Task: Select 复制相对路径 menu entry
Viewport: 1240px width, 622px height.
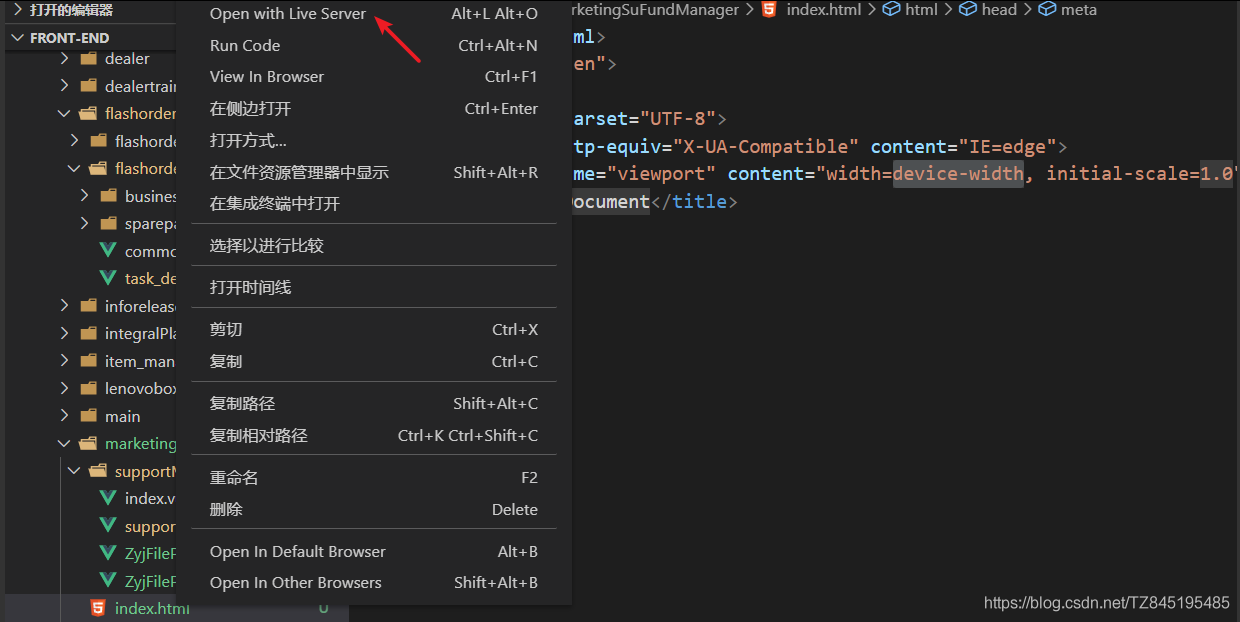Action: 258,435
